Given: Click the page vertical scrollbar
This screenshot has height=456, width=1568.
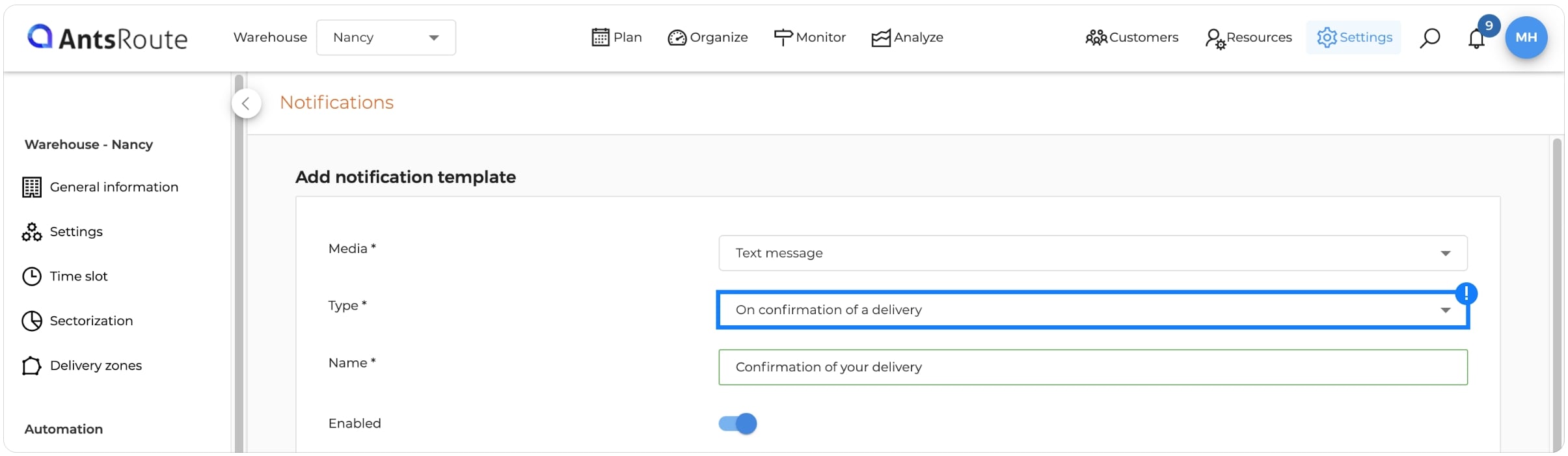Looking at the screenshot, I should click(x=1556, y=293).
